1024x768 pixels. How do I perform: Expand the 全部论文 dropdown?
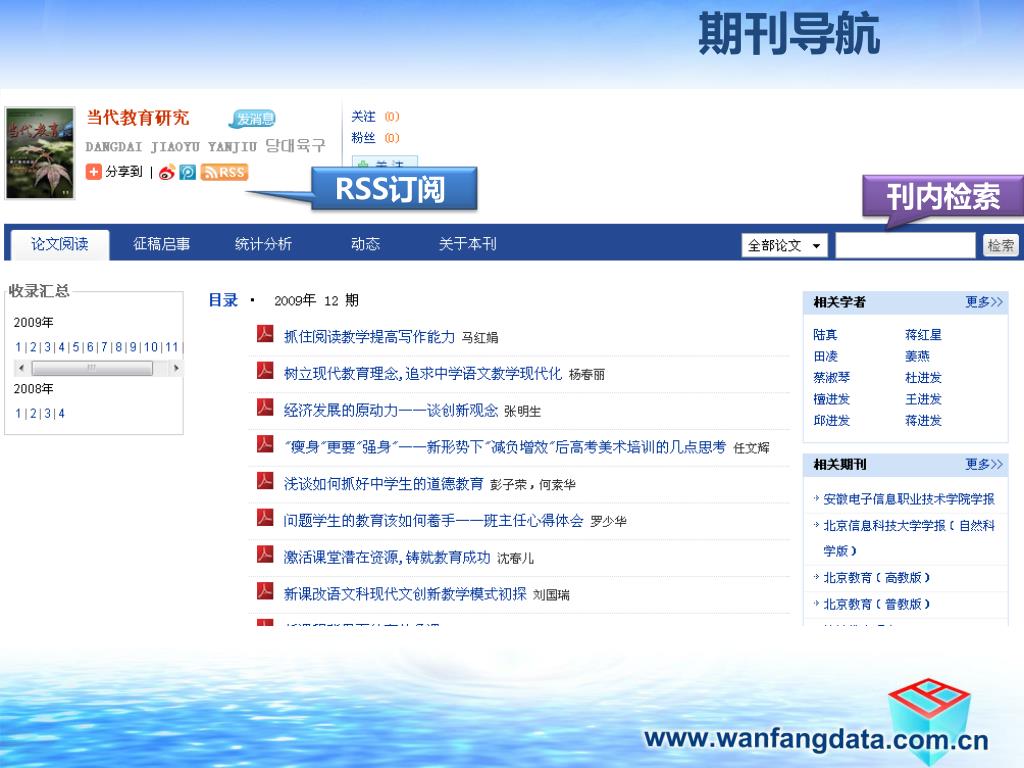pos(784,246)
